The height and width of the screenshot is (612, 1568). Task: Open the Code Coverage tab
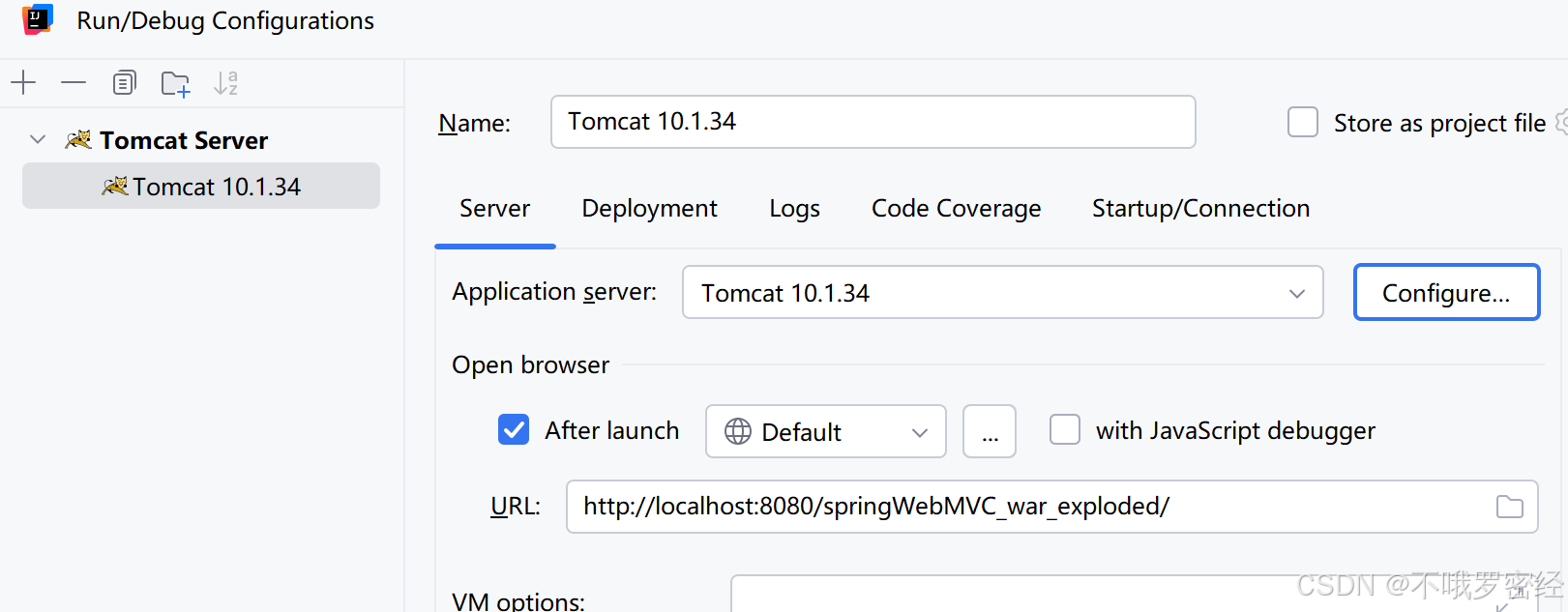tap(956, 209)
